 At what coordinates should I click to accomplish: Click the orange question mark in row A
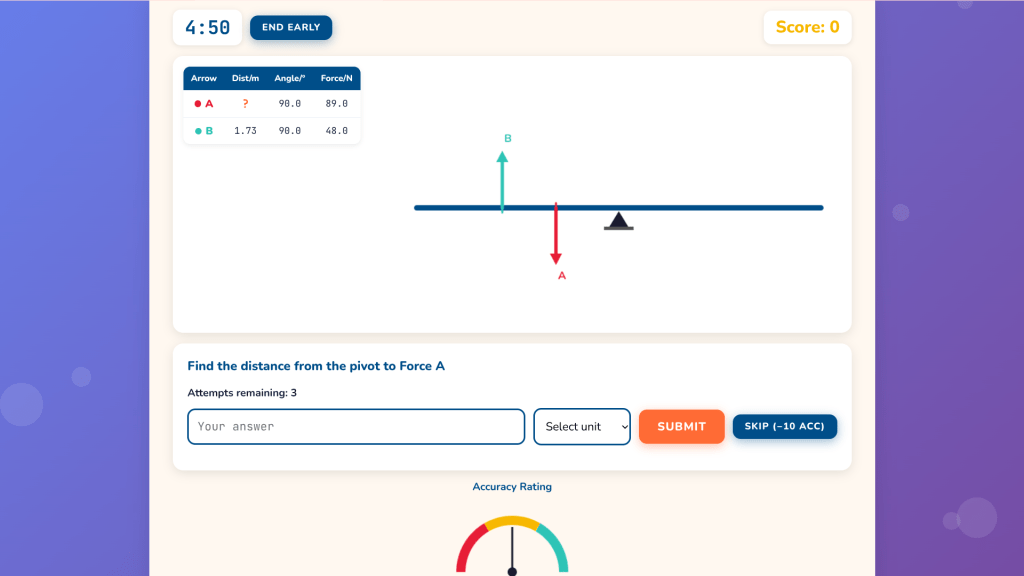(x=245, y=104)
